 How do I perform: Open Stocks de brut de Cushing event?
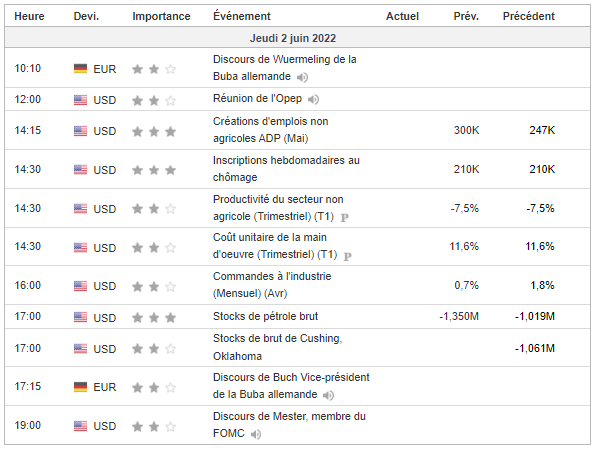point(278,347)
